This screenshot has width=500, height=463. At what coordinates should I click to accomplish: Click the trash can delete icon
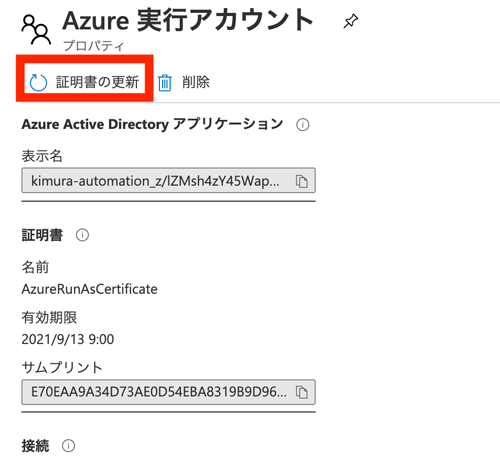(x=164, y=83)
